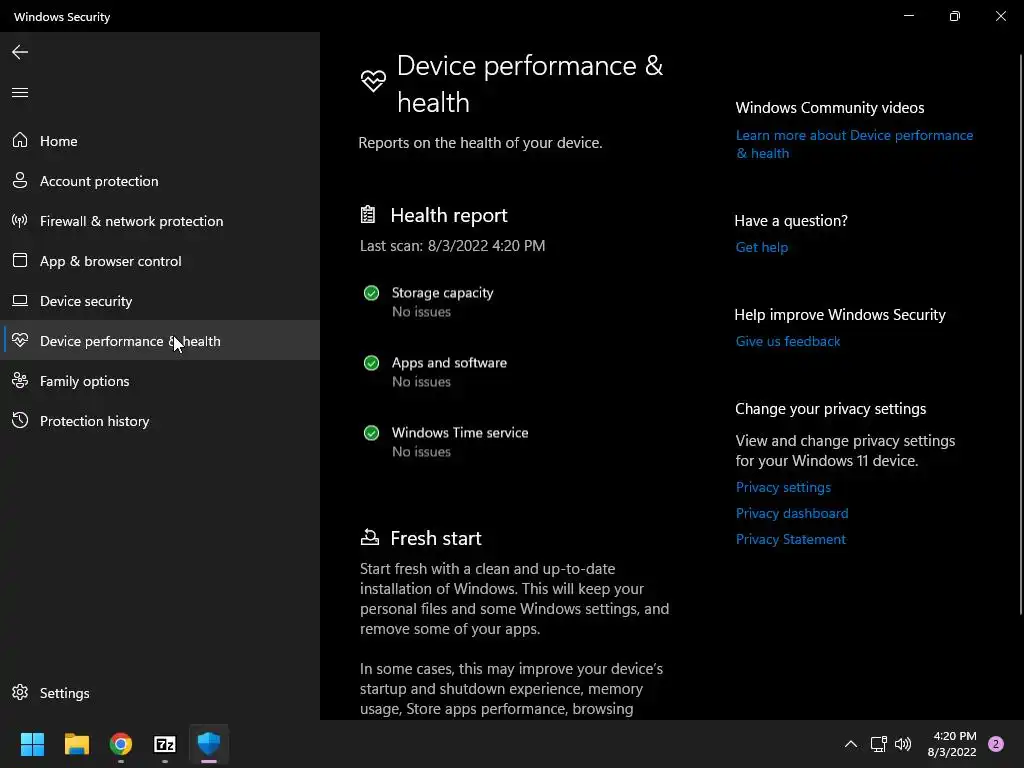Click the Windows Security shield taskbar icon

pos(209,743)
